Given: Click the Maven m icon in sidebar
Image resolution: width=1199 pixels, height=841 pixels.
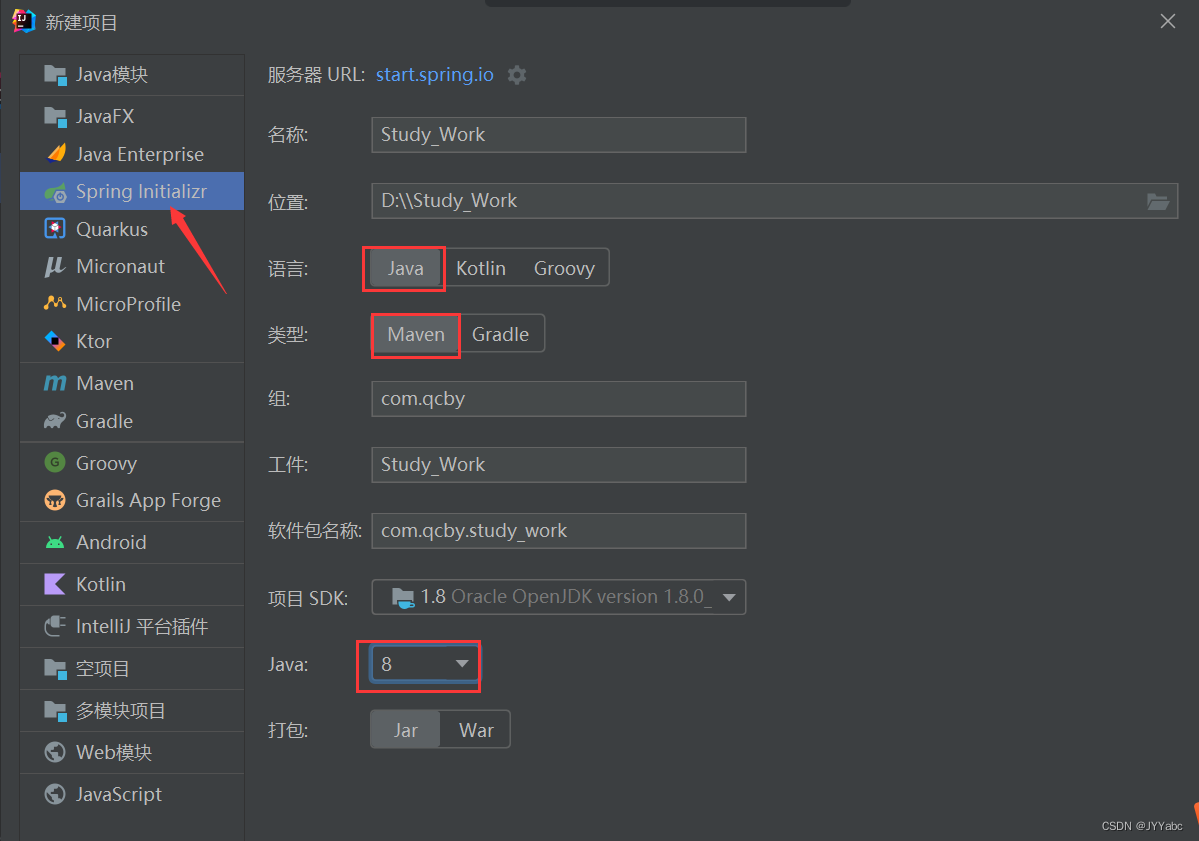Looking at the screenshot, I should (55, 383).
